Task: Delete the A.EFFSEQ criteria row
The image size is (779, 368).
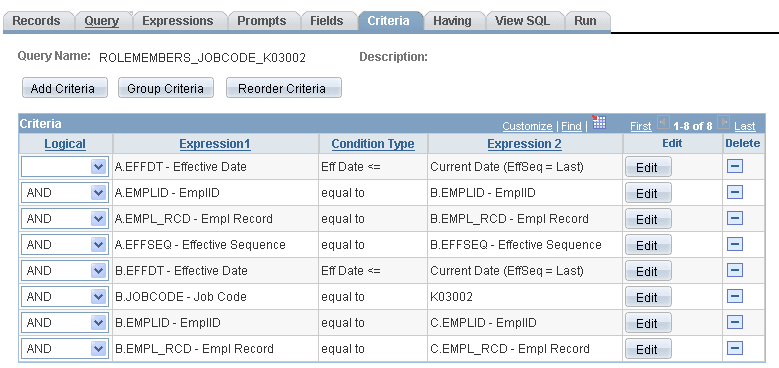Action: pos(734,244)
